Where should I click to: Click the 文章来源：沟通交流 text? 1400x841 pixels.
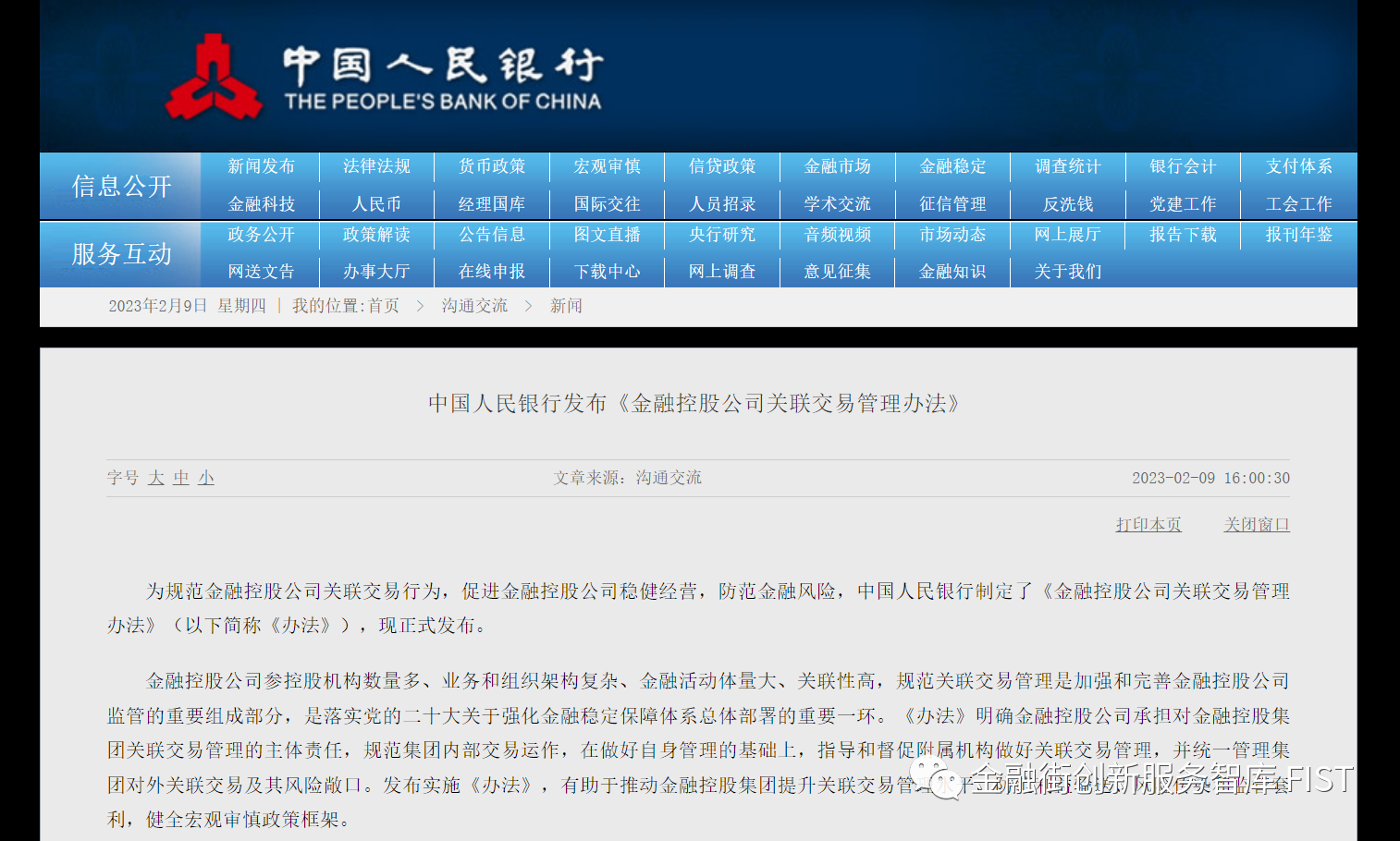click(x=627, y=478)
